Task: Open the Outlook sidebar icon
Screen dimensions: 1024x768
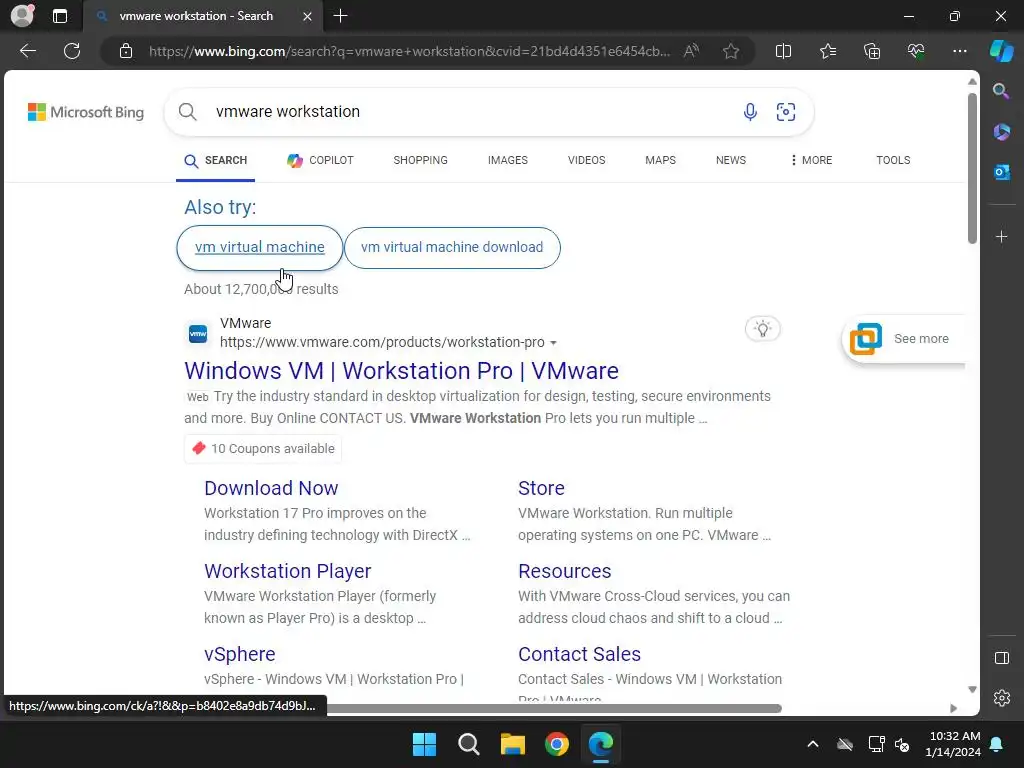Action: pyautogui.click(x=1001, y=172)
